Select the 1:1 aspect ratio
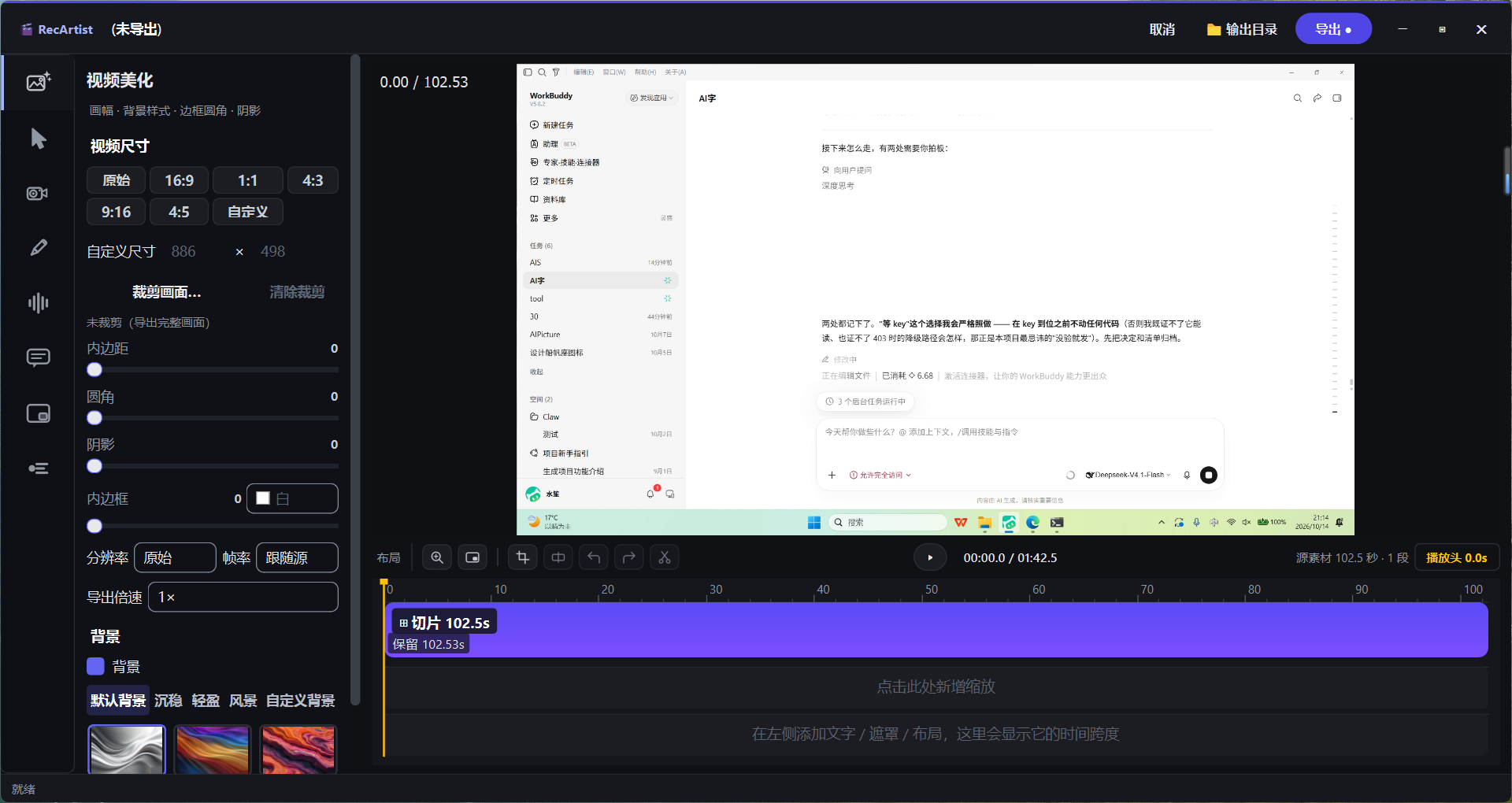Viewport: 1512px width, 803px height. [247, 180]
